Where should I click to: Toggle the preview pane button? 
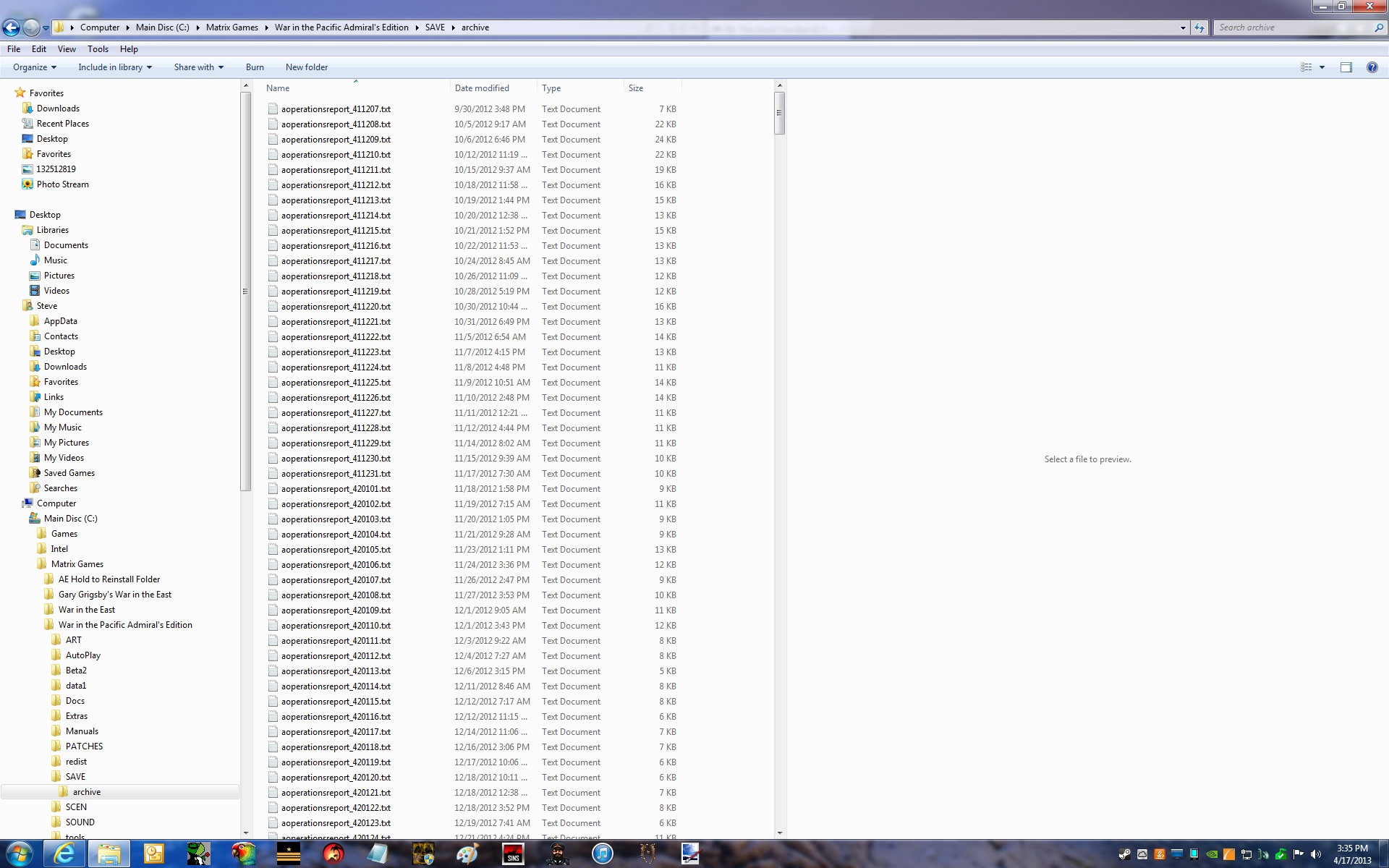tap(1346, 67)
